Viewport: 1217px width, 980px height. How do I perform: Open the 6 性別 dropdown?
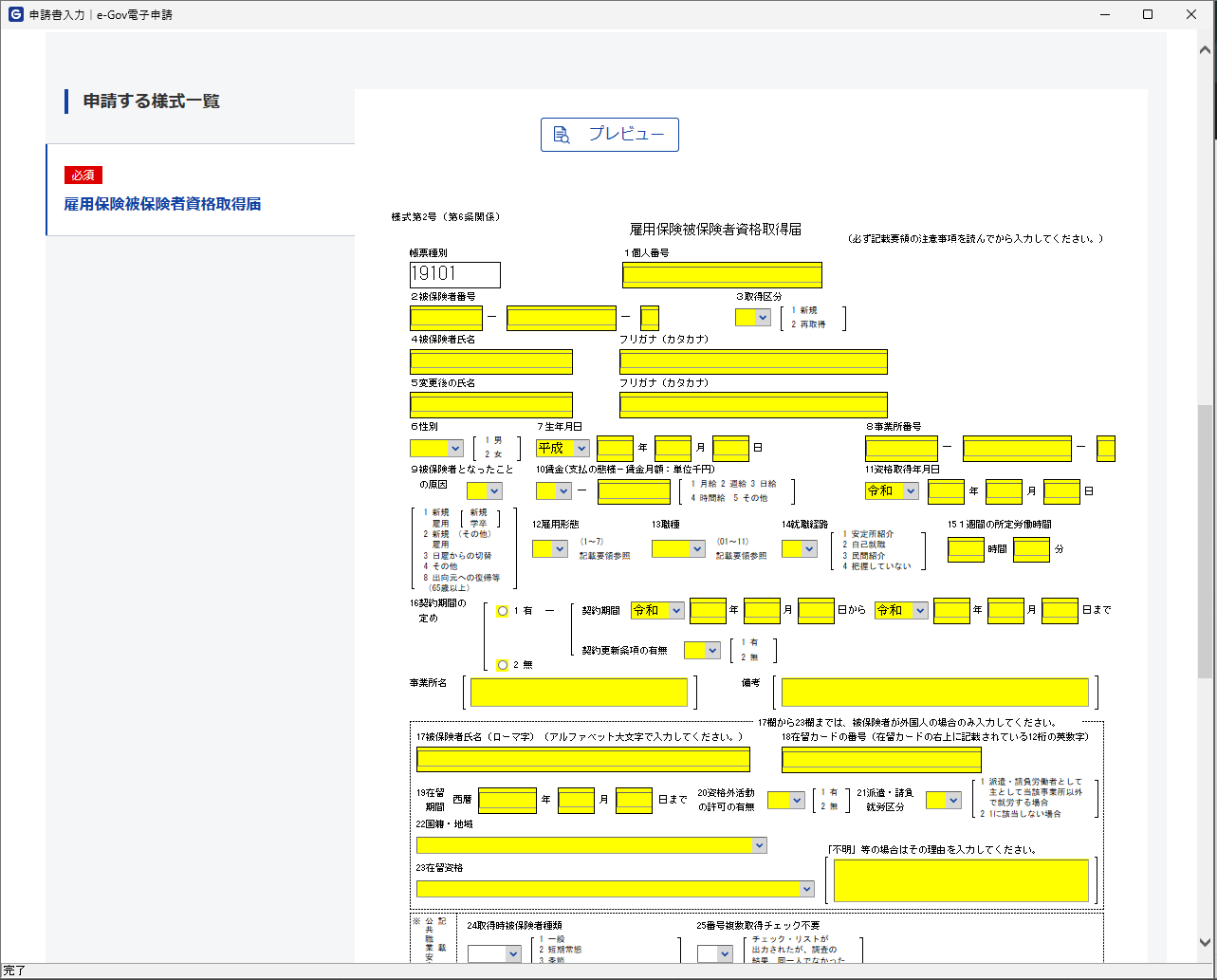pos(436,448)
